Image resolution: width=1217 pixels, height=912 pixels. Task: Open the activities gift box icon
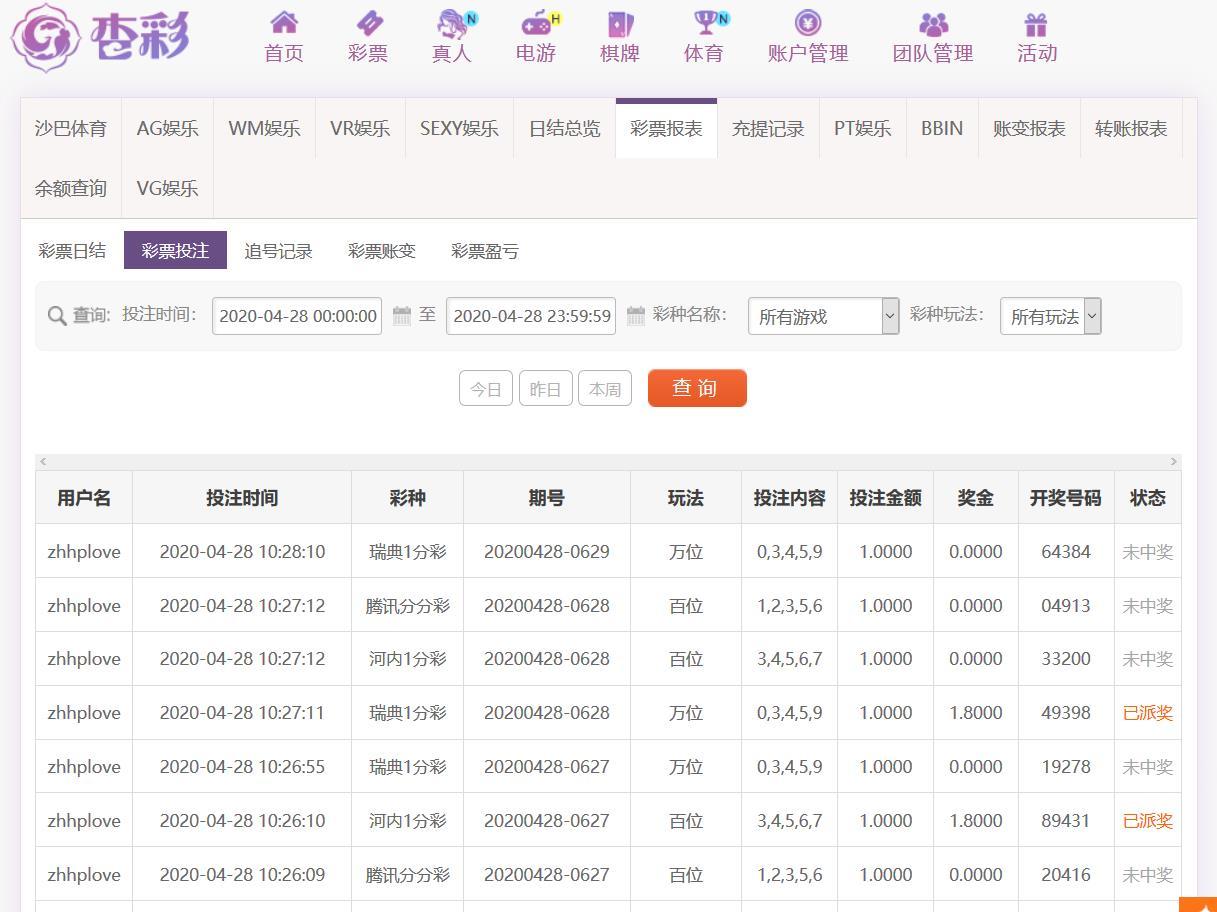1036,23
